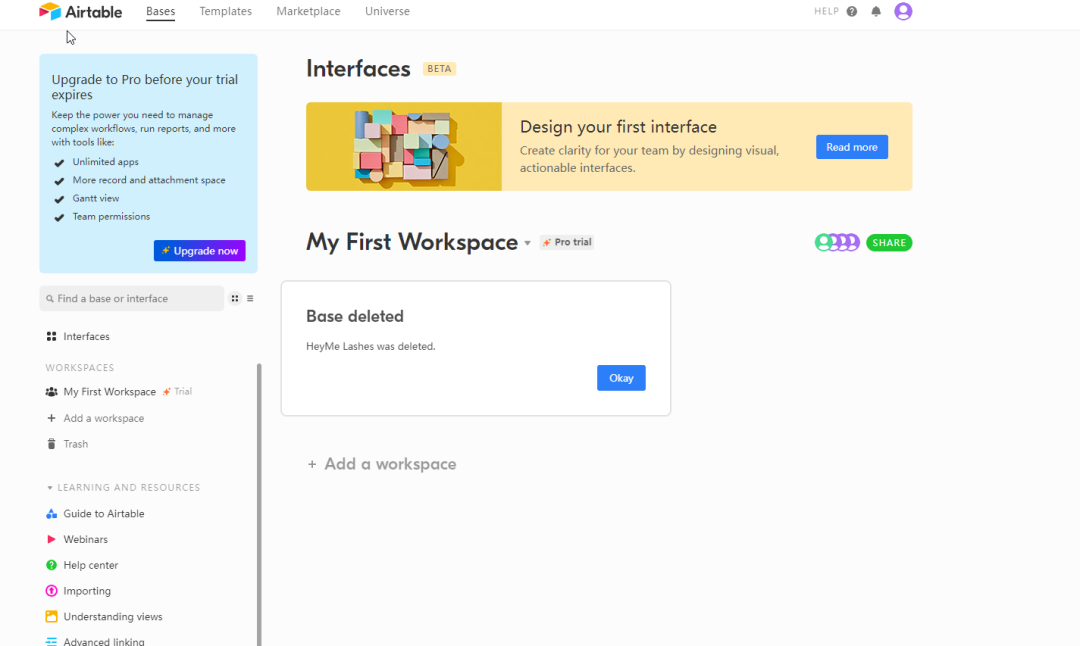Switch to list view icon
Screen dimensions: 1080x646
[250, 298]
